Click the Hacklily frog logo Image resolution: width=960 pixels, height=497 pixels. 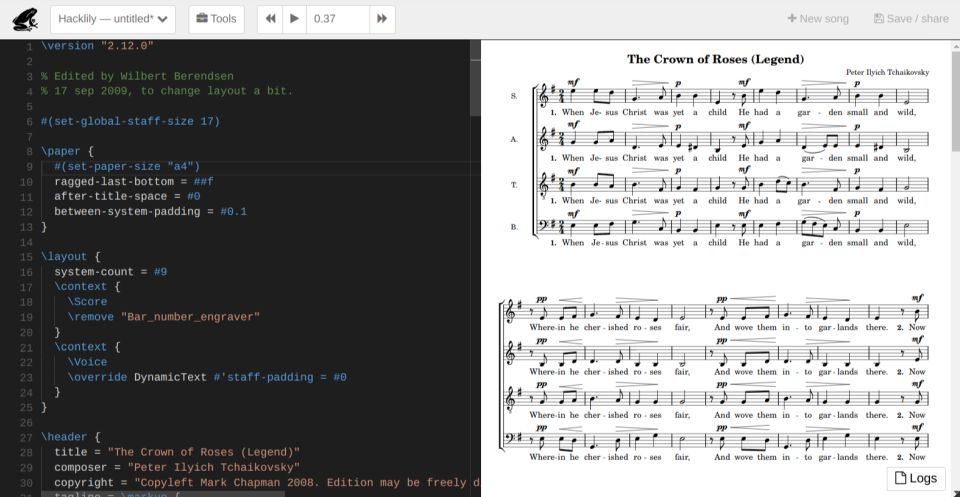[24, 19]
